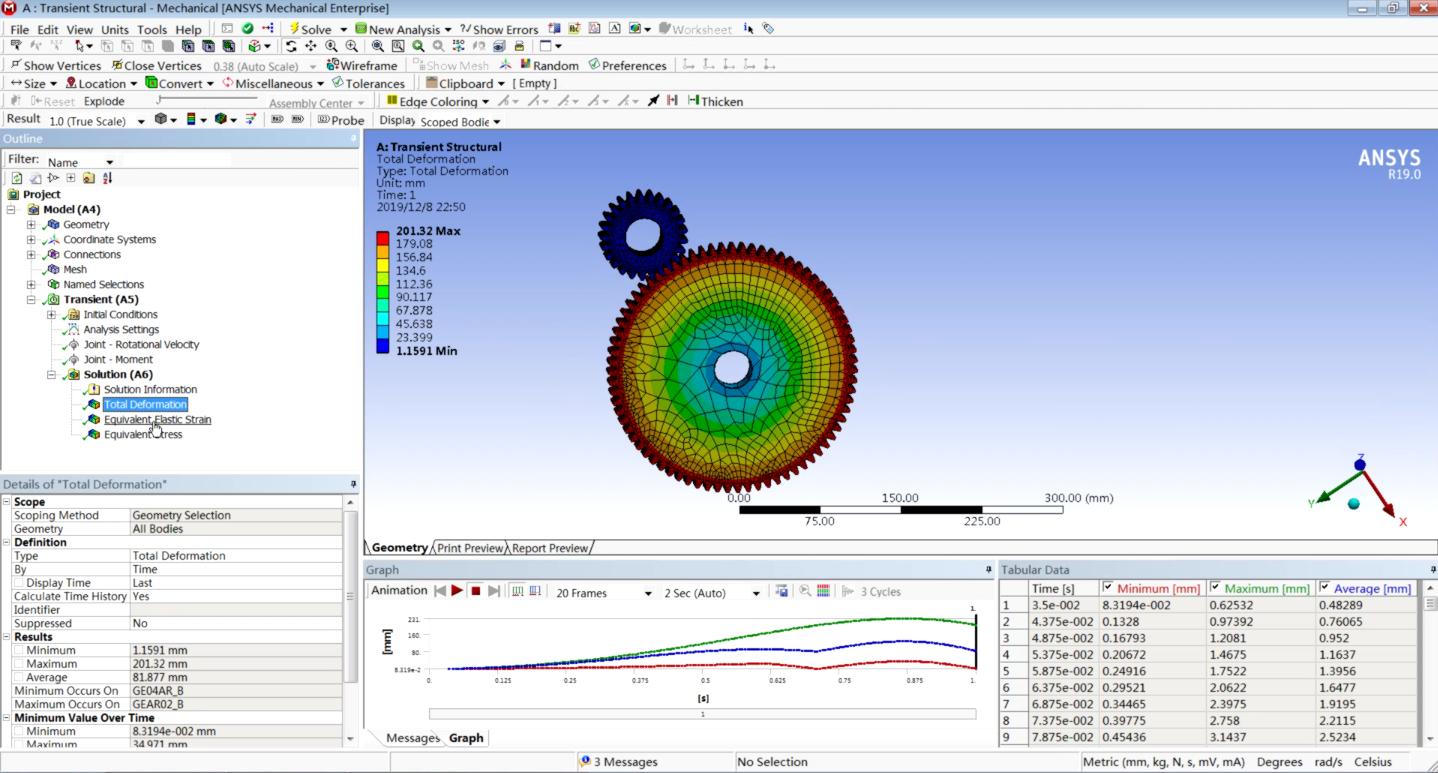Open the Units menu
This screenshot has height=773, width=1438.
click(115, 29)
